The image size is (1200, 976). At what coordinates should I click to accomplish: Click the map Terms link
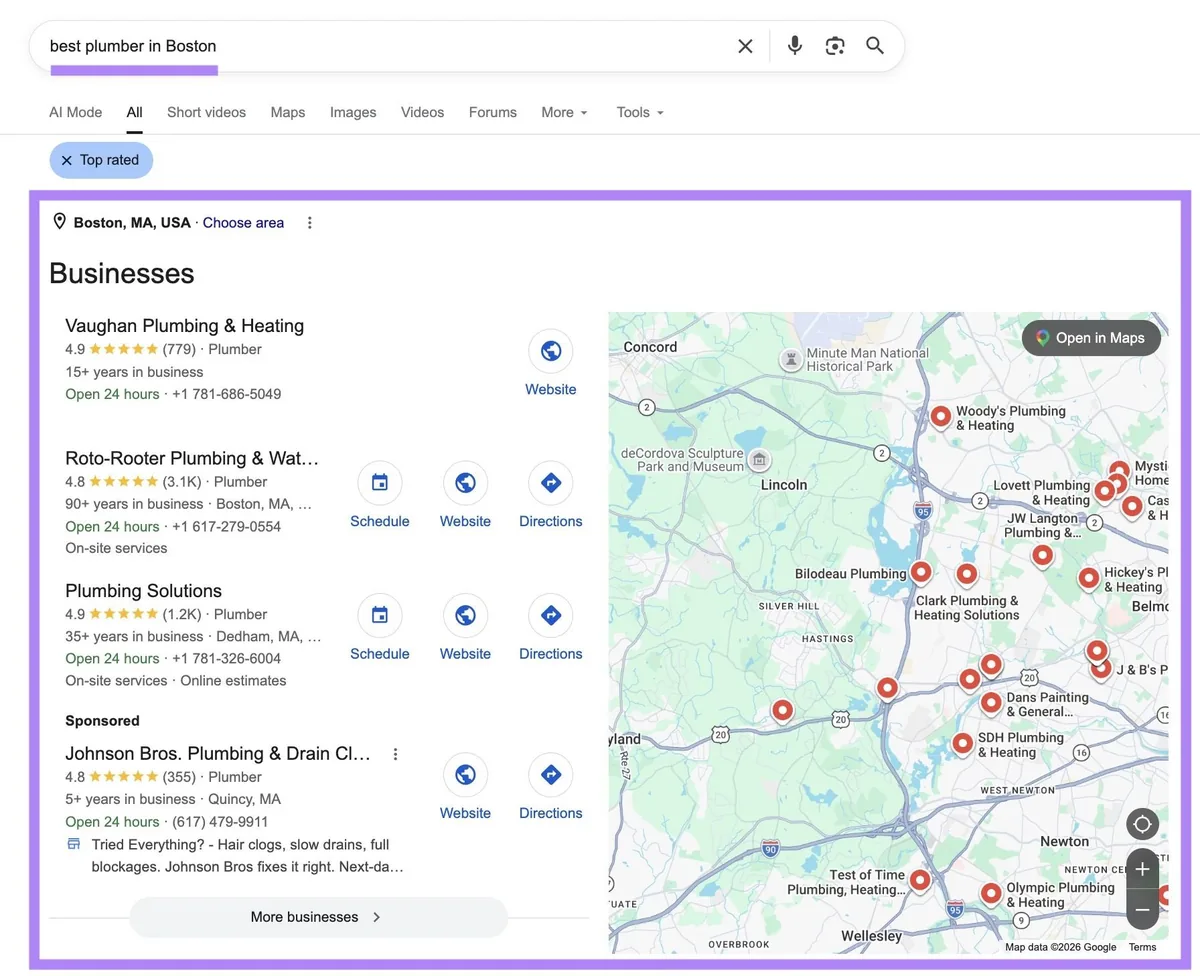[x=1142, y=947]
